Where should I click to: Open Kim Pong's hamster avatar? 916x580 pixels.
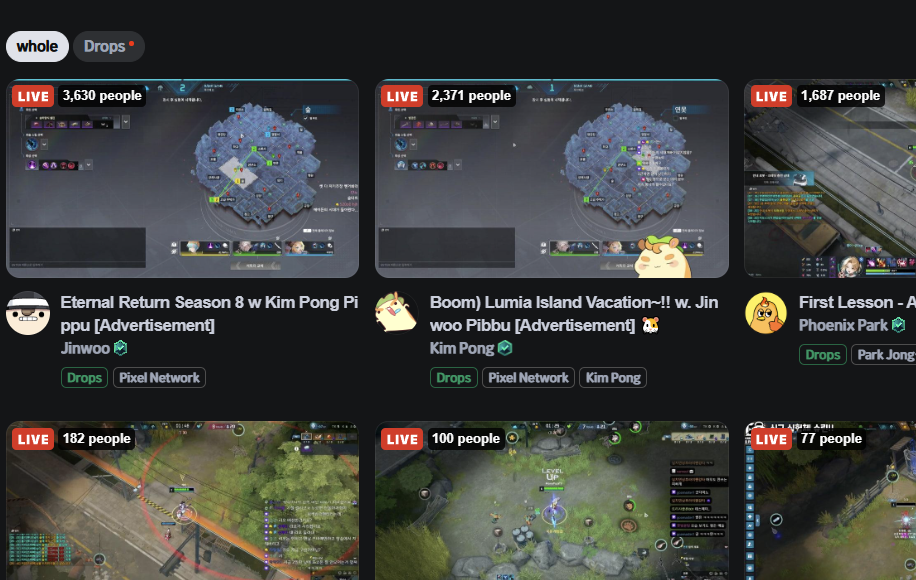pos(397,313)
